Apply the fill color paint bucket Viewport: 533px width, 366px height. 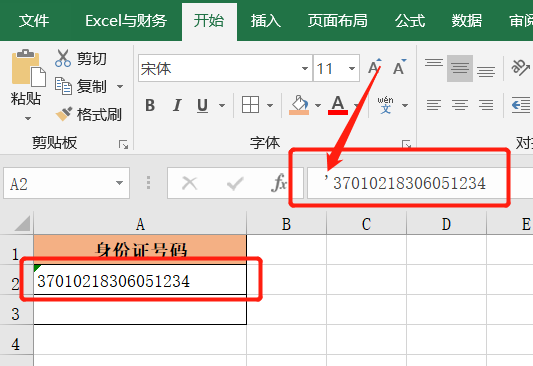point(299,105)
